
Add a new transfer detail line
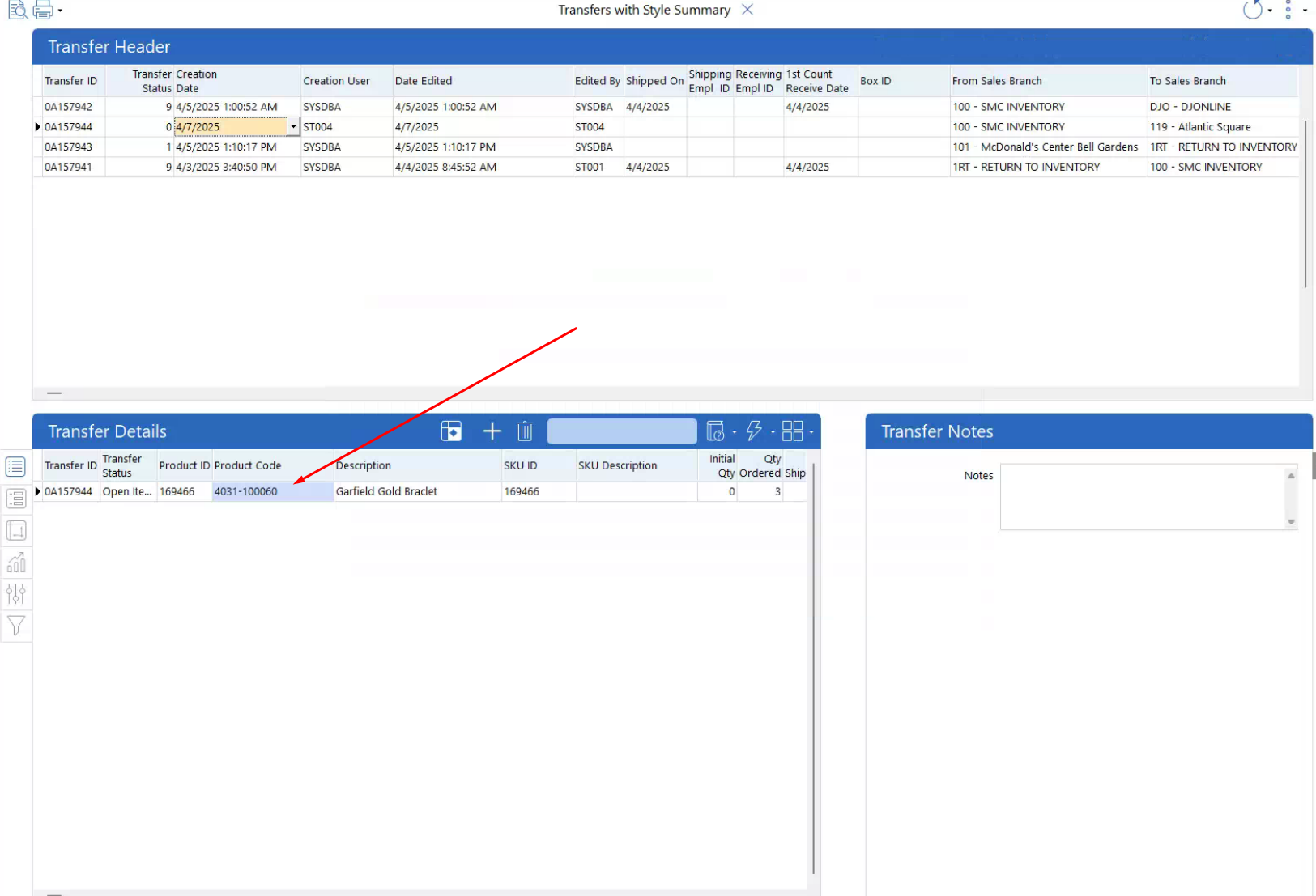[x=492, y=431]
